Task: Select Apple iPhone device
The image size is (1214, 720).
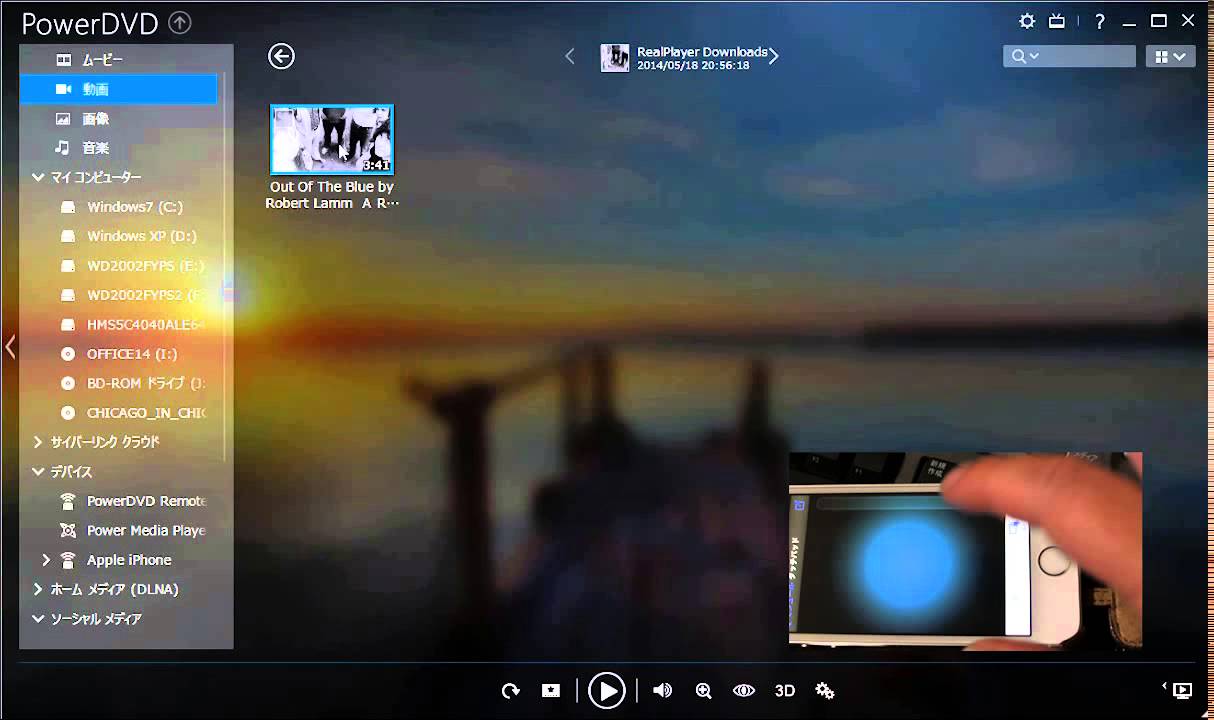Action: (128, 560)
